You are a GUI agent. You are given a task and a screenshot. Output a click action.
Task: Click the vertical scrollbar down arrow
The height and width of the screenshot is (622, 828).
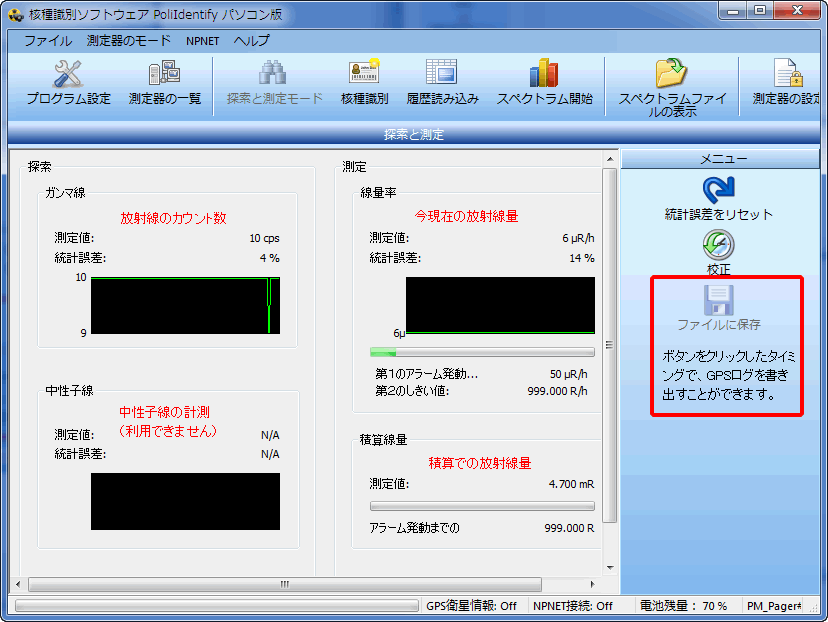[610, 568]
